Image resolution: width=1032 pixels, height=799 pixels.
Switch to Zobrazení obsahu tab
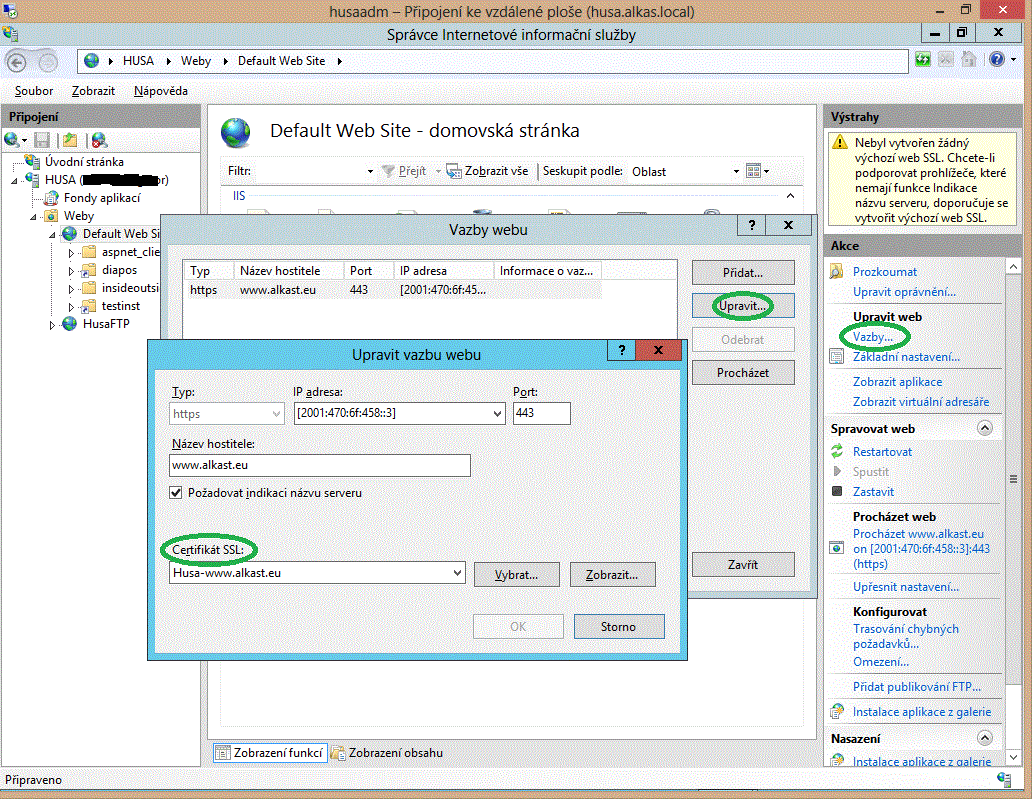(388, 753)
